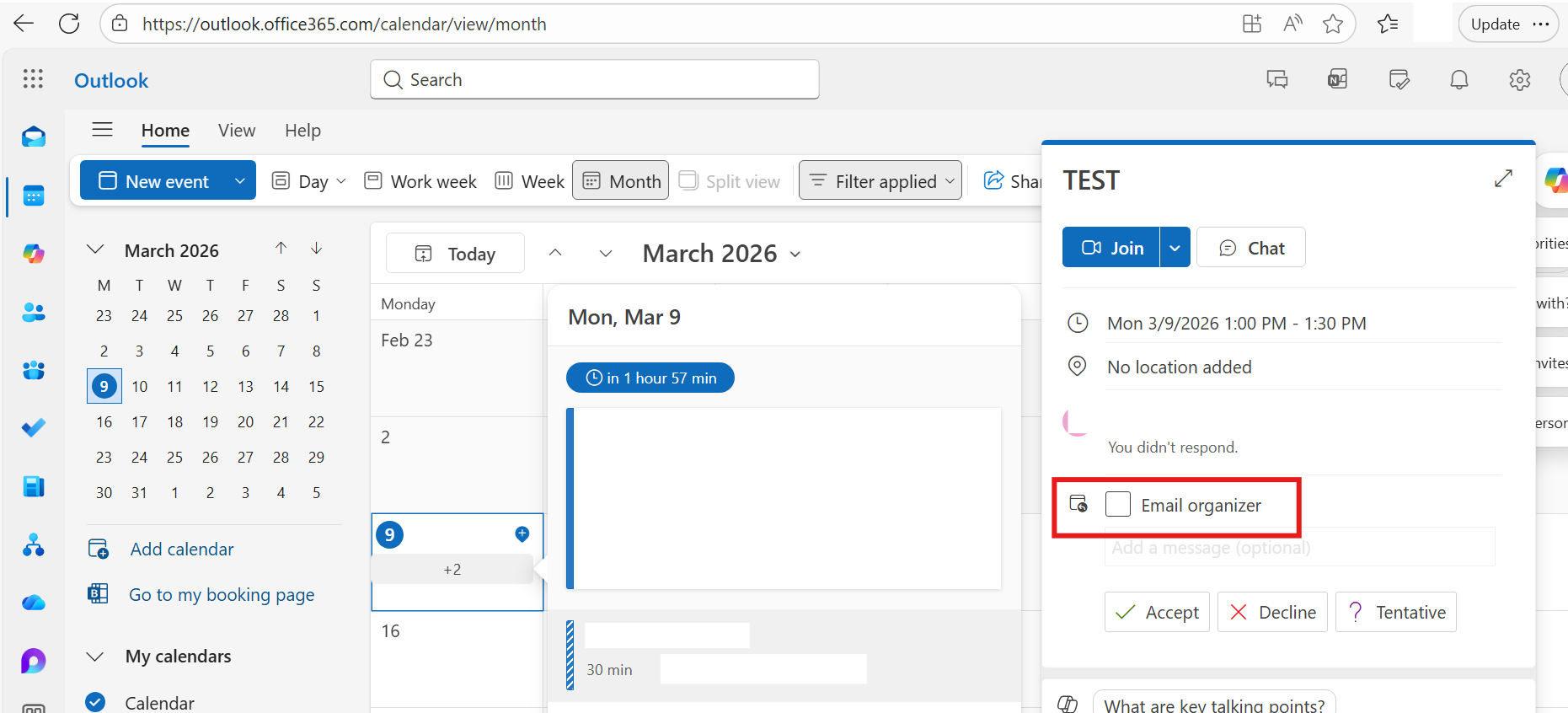Toggle the hamburger navigation pane icon

pyautogui.click(x=103, y=129)
